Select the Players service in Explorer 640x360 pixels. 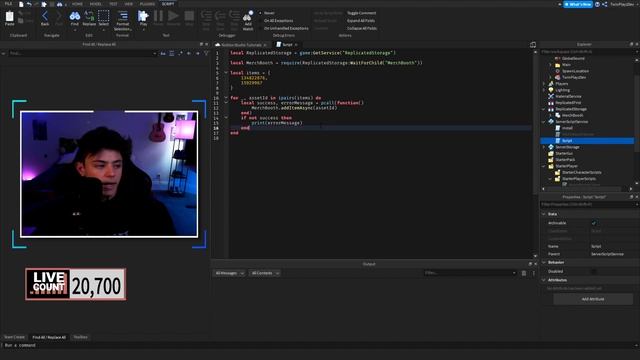pyautogui.click(x=561, y=84)
